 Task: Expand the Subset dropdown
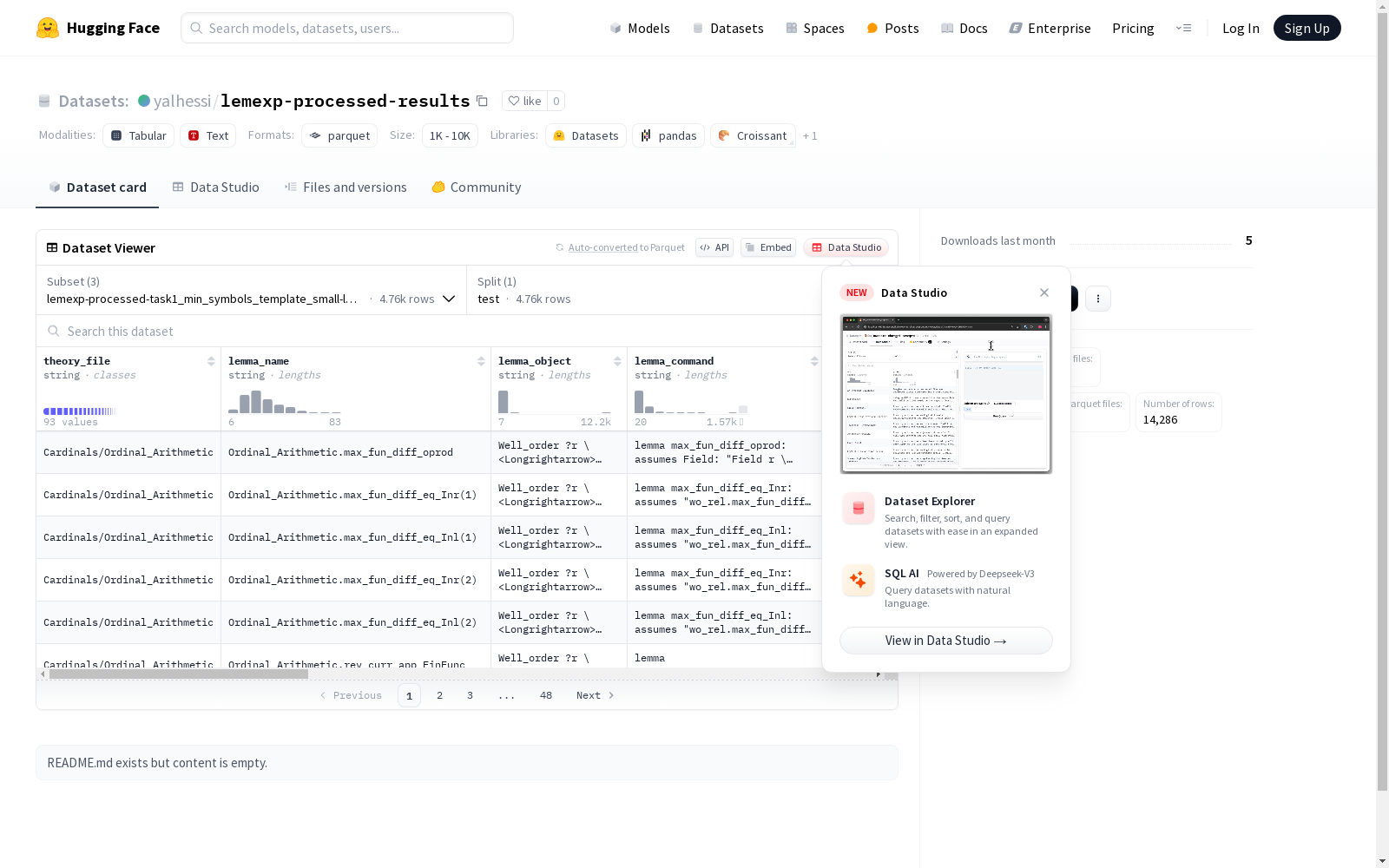coord(252,290)
